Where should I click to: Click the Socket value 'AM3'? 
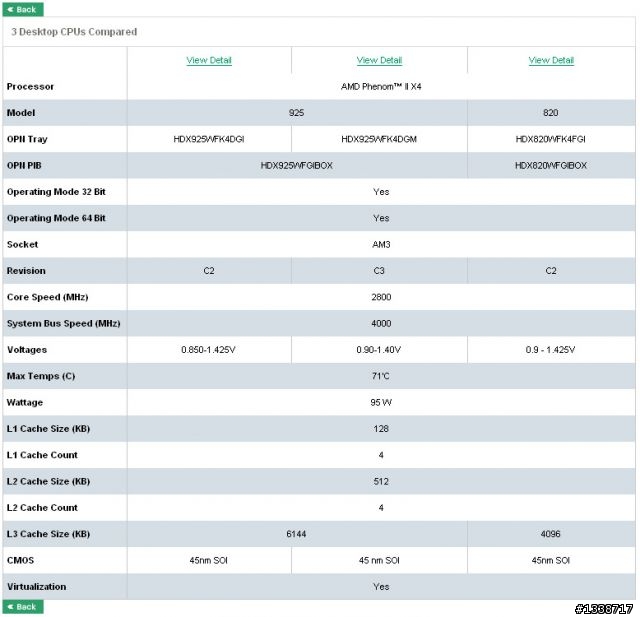point(381,244)
